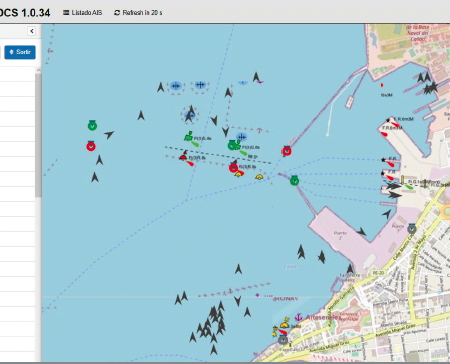Select the yellow dome buoy nearest green entrance beacon
Image resolution: width=450 pixels, height=364 pixels.
[x=259, y=177]
